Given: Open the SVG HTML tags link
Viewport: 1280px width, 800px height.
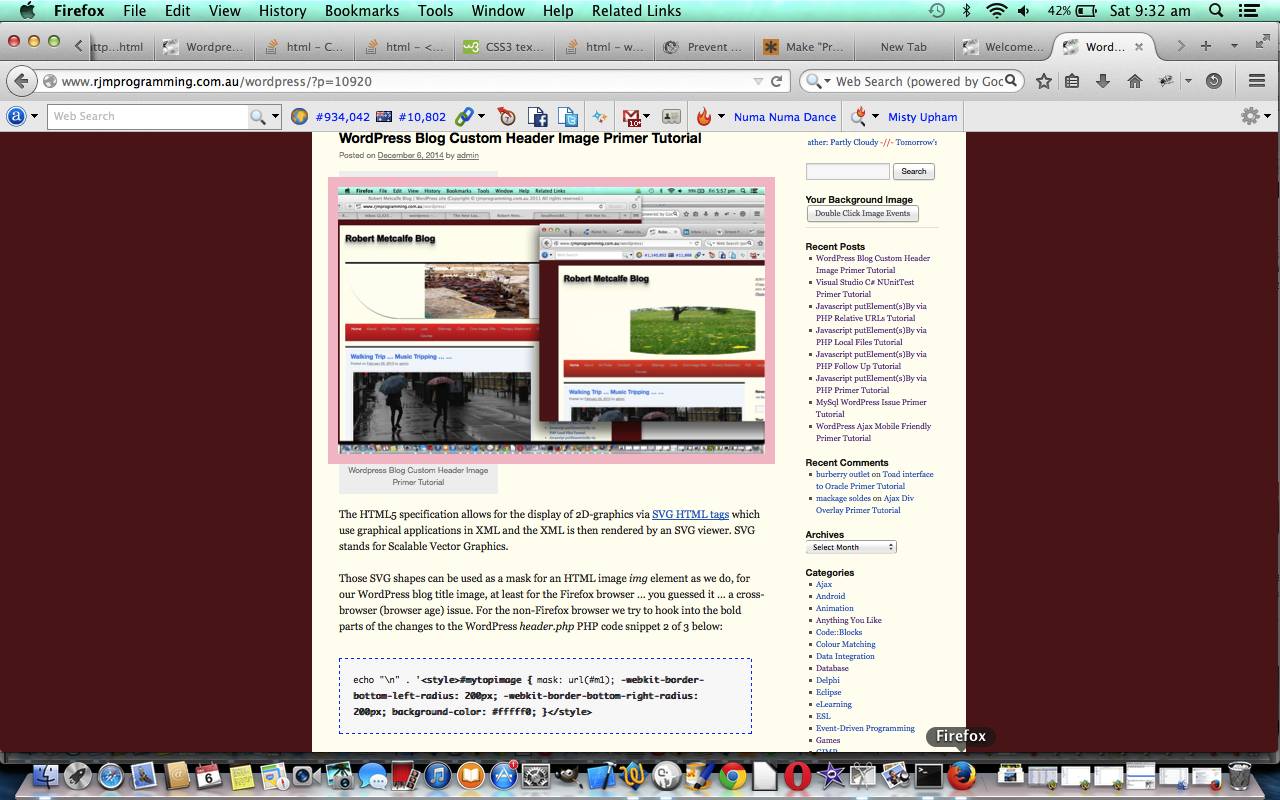Looking at the screenshot, I should (690, 514).
